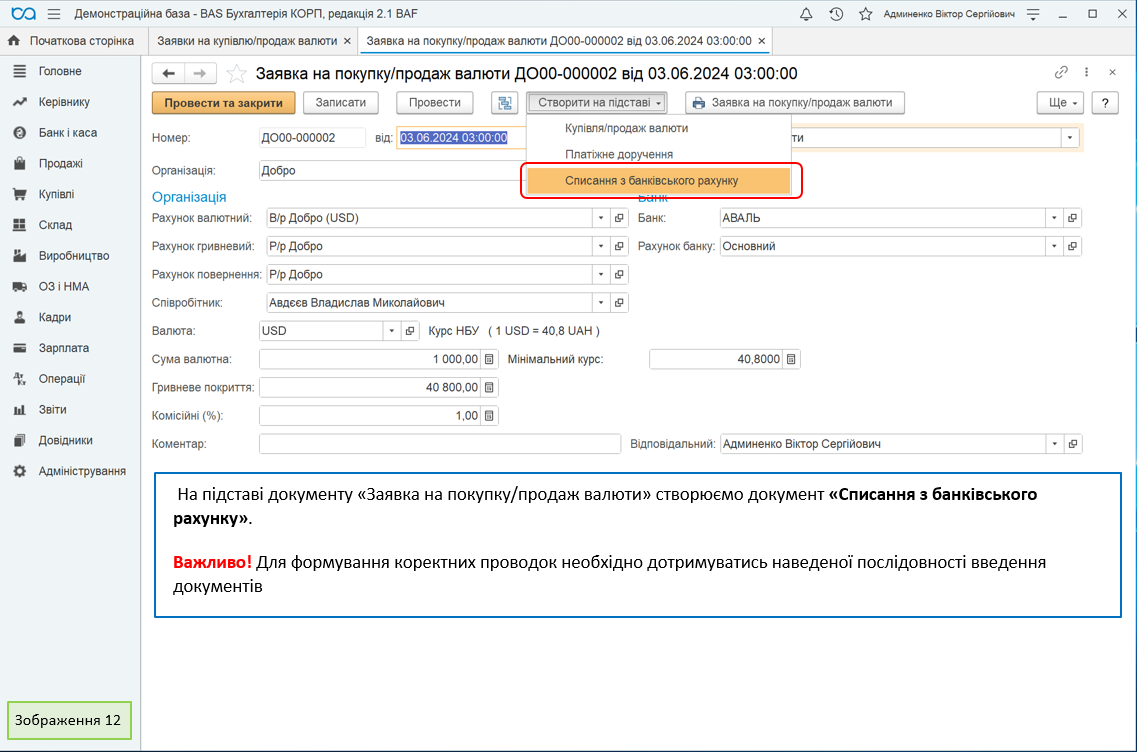The image size is (1137, 752).
Task: Switch to Початкова сторінка tab
Action: (x=73, y=41)
